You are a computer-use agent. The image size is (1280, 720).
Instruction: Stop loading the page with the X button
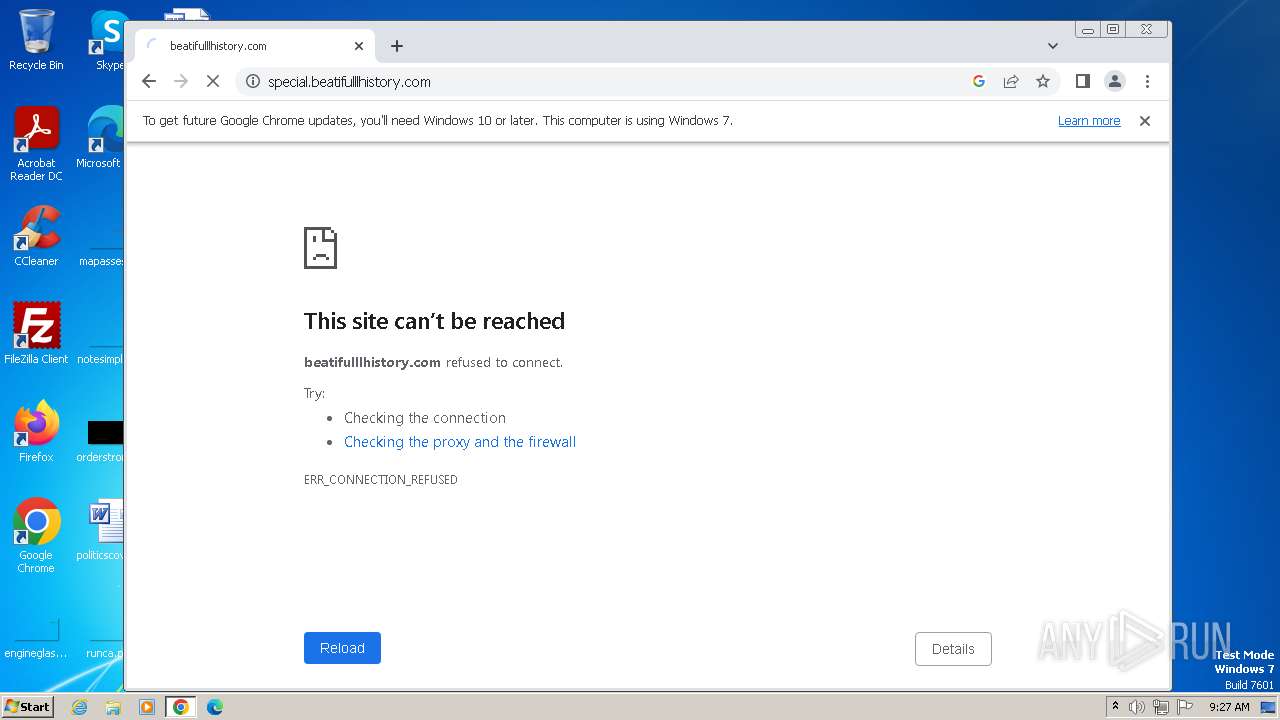[x=213, y=82]
